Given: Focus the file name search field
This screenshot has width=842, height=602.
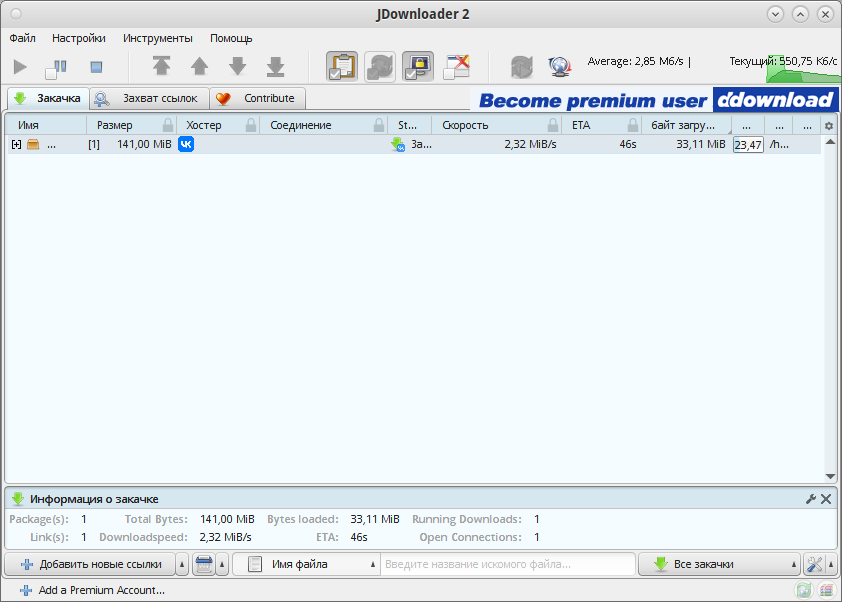Looking at the screenshot, I should [x=508, y=564].
